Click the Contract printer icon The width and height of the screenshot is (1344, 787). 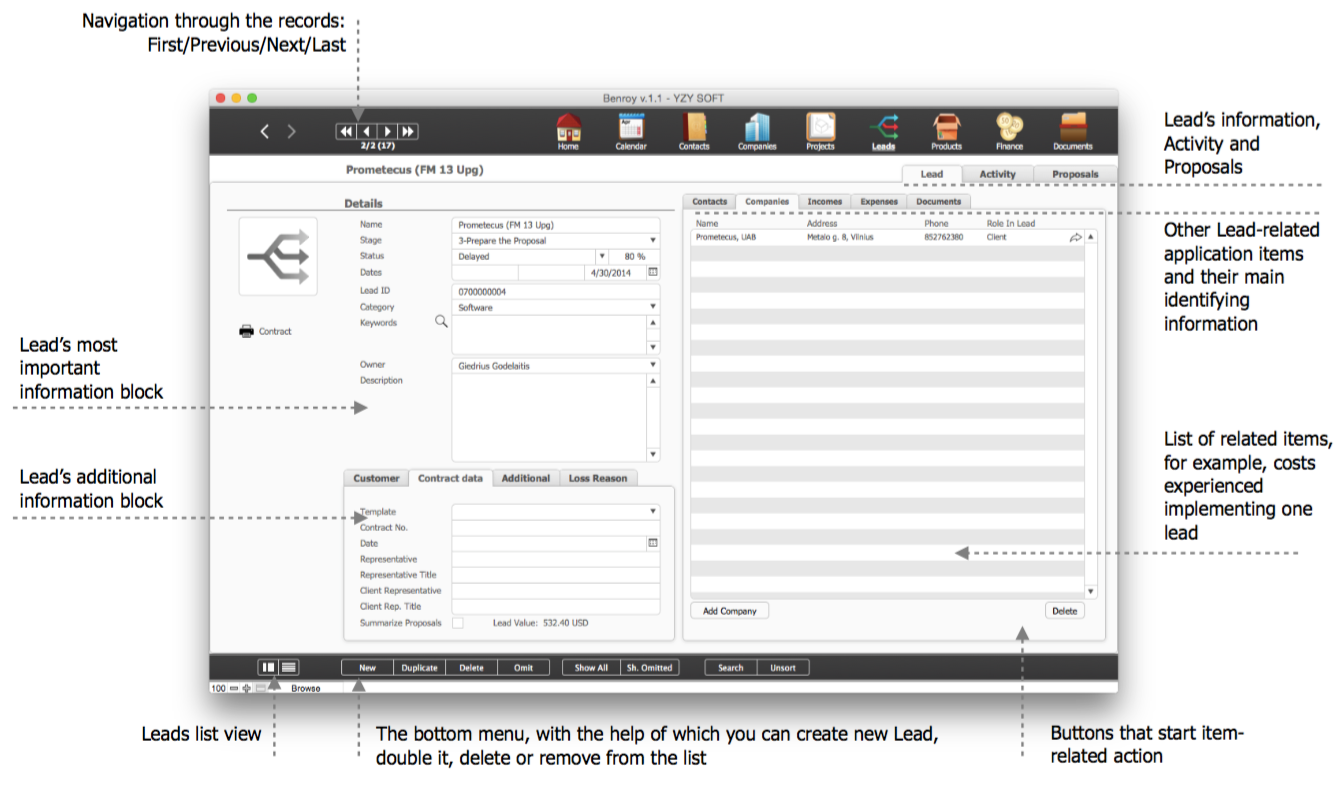click(247, 331)
